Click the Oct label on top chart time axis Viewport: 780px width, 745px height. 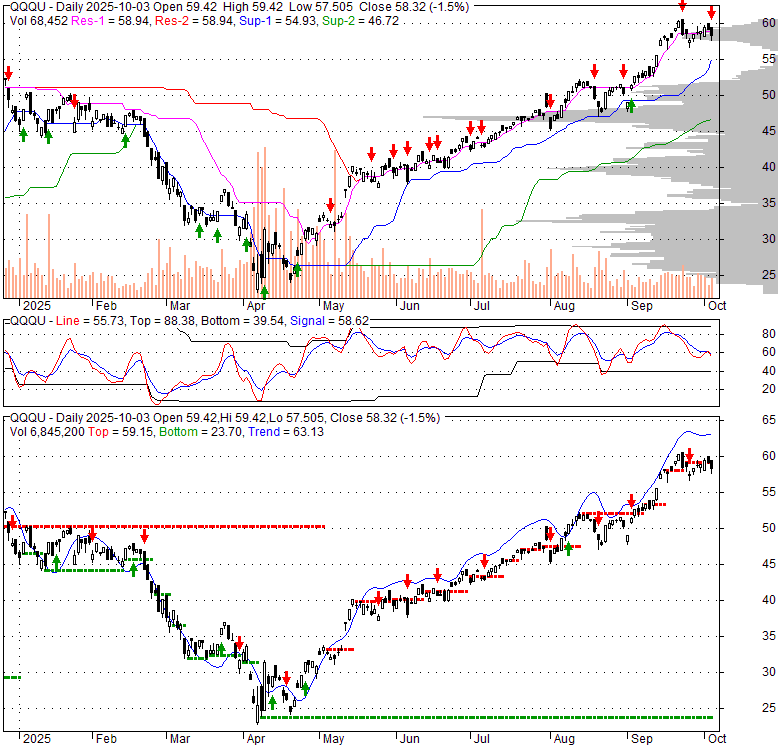717,305
